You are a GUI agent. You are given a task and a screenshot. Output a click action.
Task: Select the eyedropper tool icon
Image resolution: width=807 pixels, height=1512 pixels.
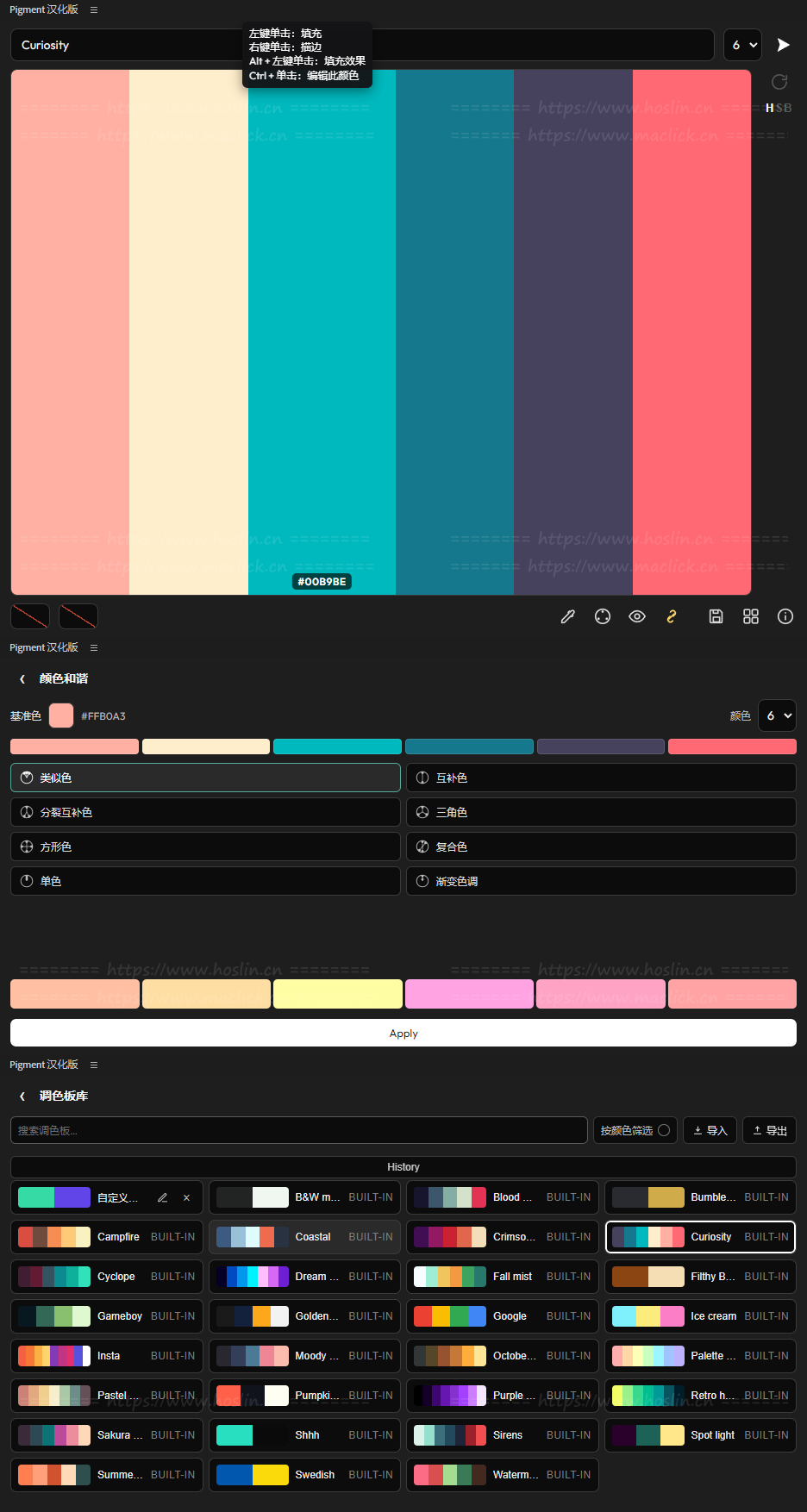[x=567, y=616]
